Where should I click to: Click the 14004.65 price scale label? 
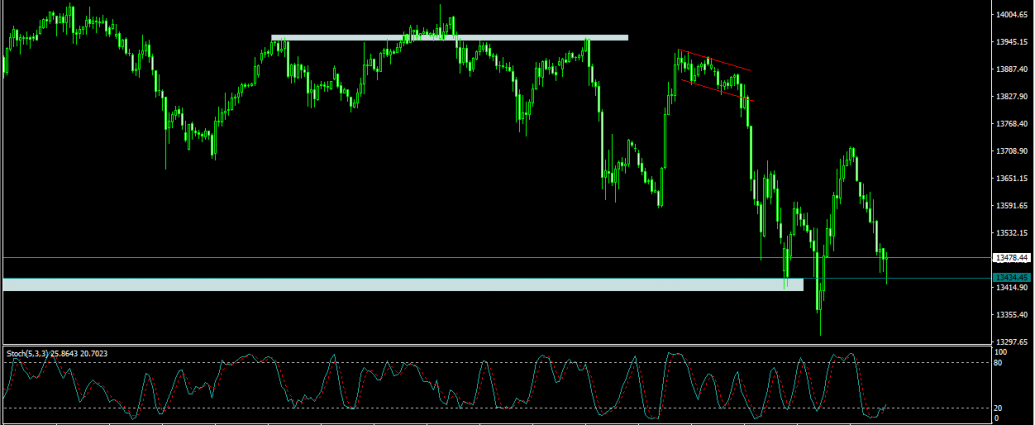(x=1014, y=14)
